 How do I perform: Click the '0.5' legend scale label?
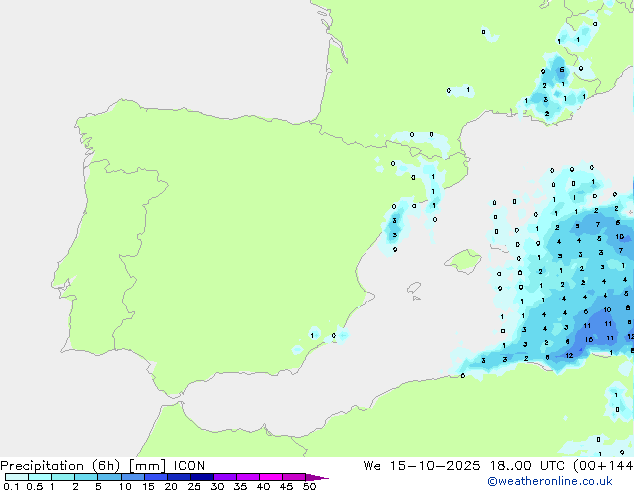[x=34, y=486]
